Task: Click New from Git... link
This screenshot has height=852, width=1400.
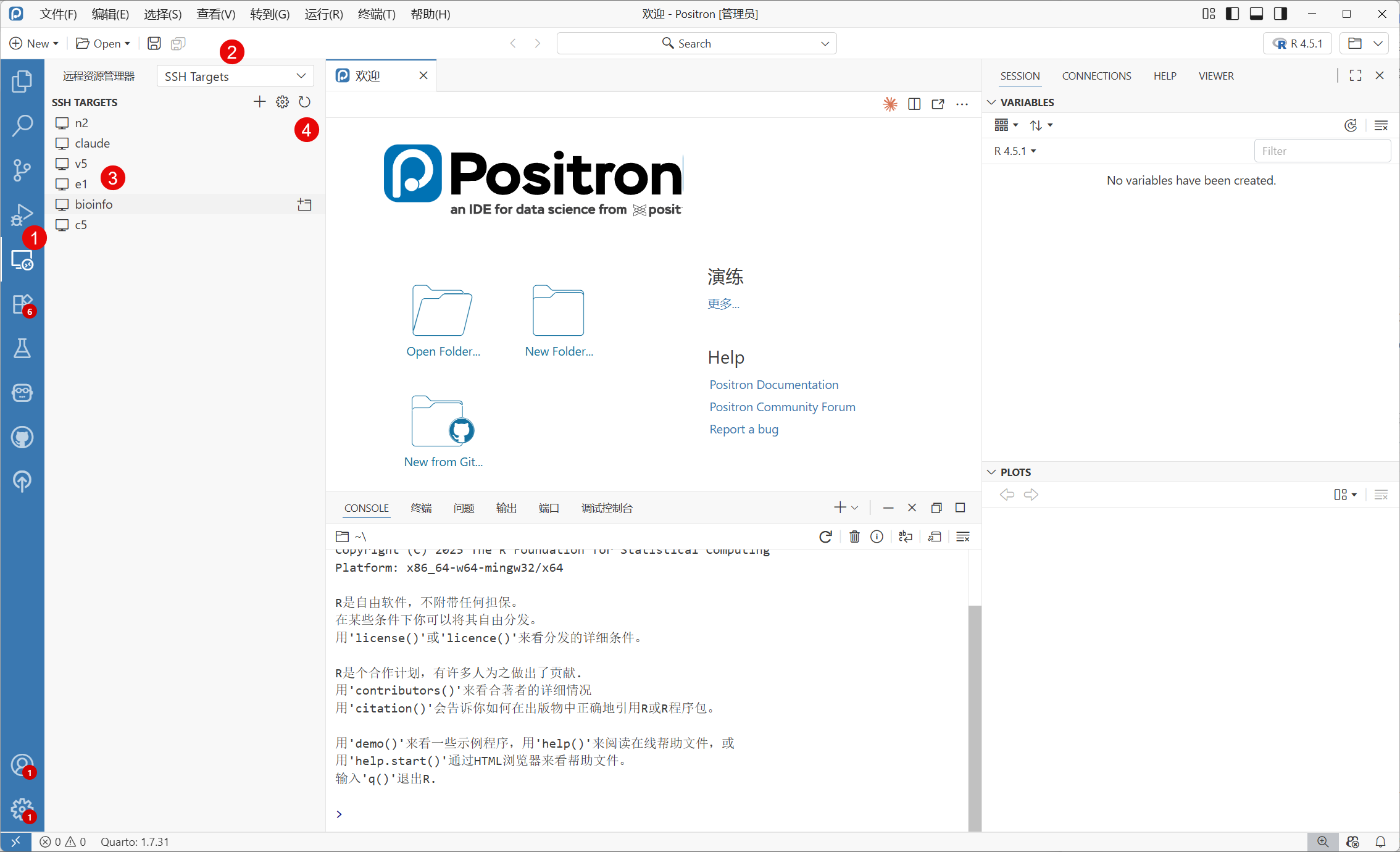Action: point(443,462)
